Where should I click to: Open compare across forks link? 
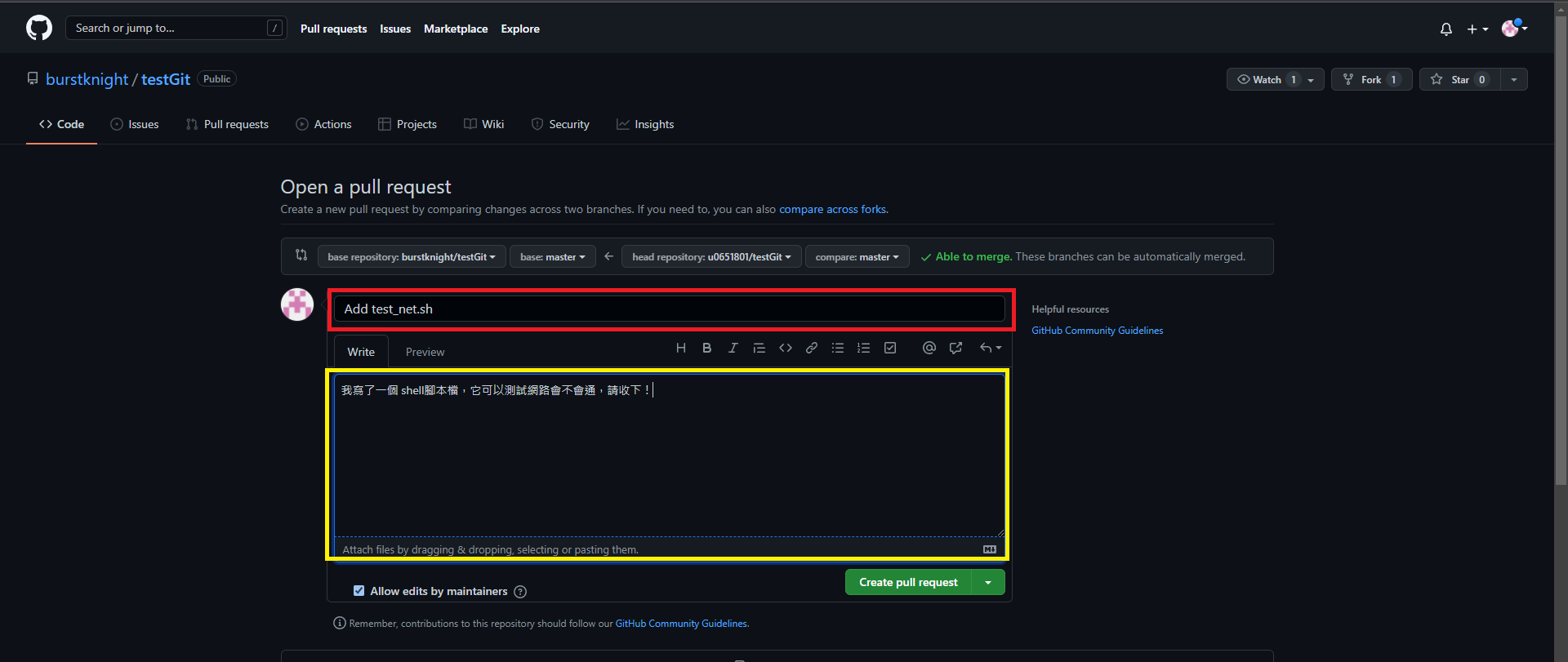(x=832, y=209)
